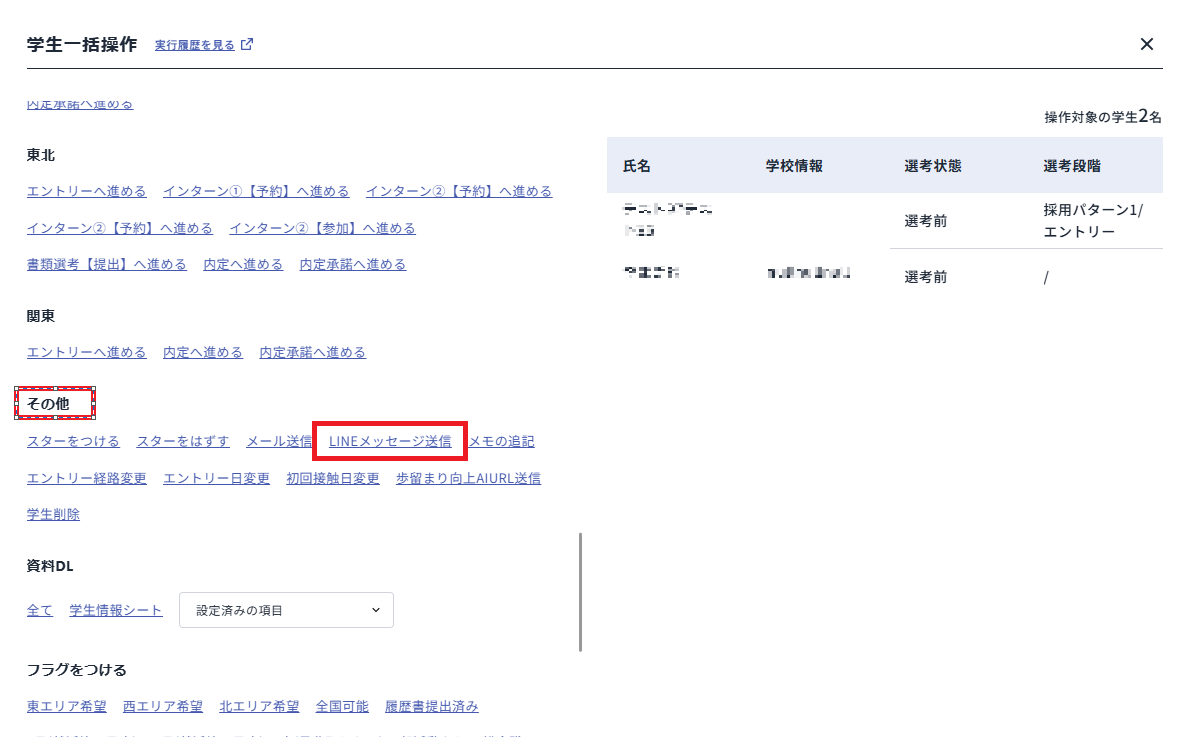Select スターをはずす to remove stars
1184x745 pixels.
183,441
